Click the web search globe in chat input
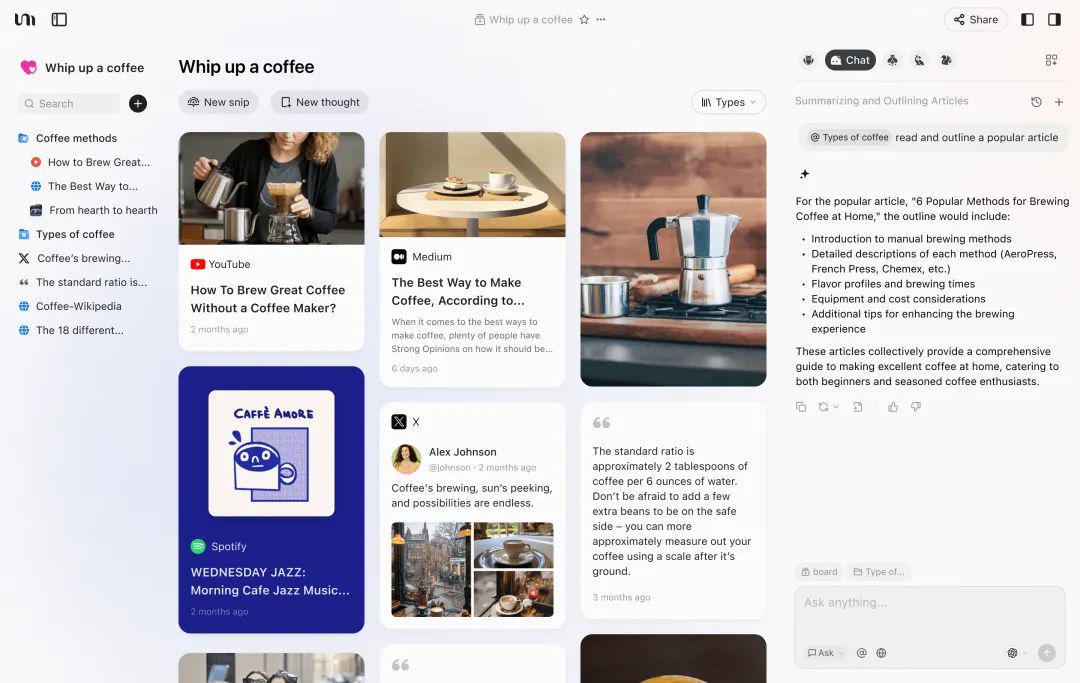This screenshot has height=683, width=1080. coord(881,653)
